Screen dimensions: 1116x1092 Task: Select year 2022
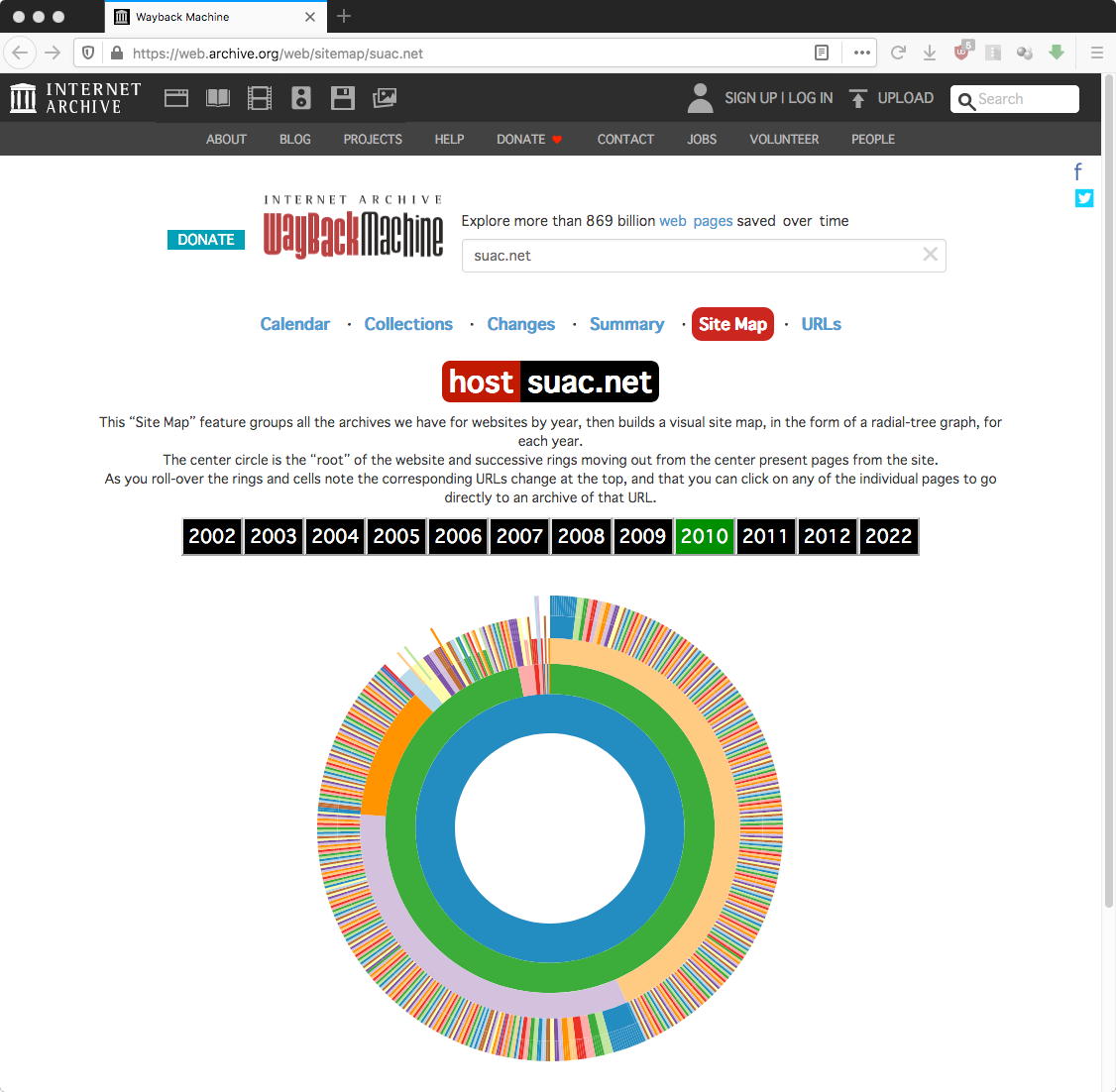[x=888, y=536]
